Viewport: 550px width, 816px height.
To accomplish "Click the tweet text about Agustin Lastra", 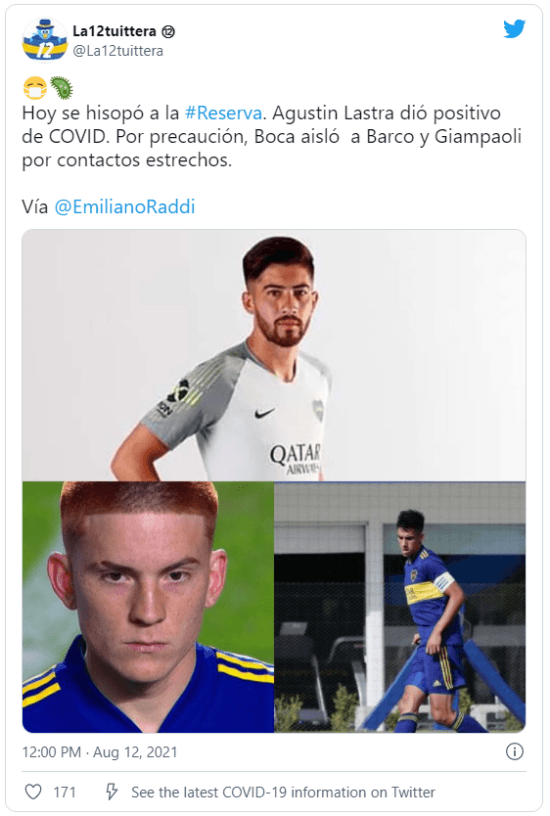I will pyautogui.click(x=272, y=136).
